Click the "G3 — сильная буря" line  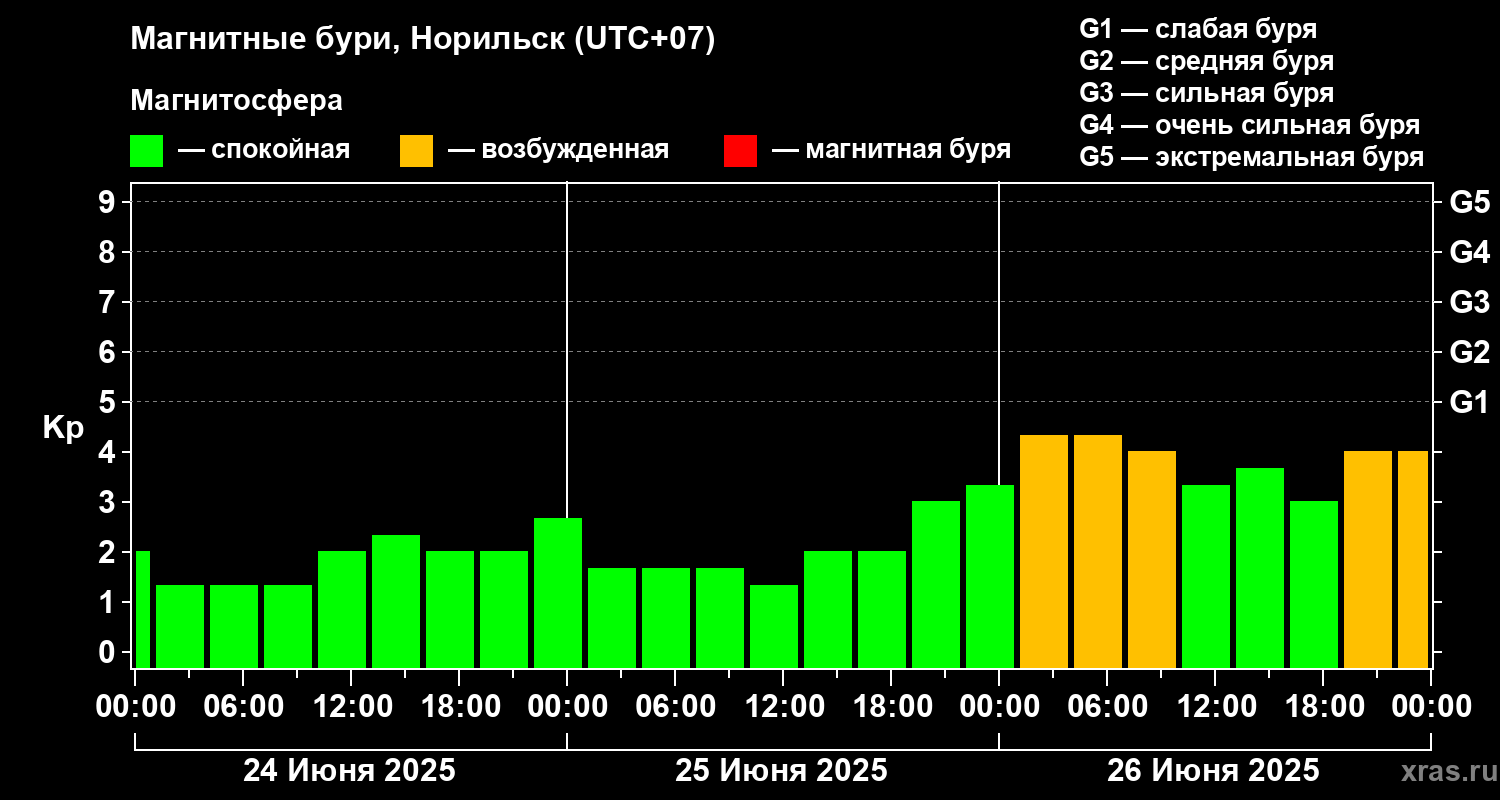1206,93
